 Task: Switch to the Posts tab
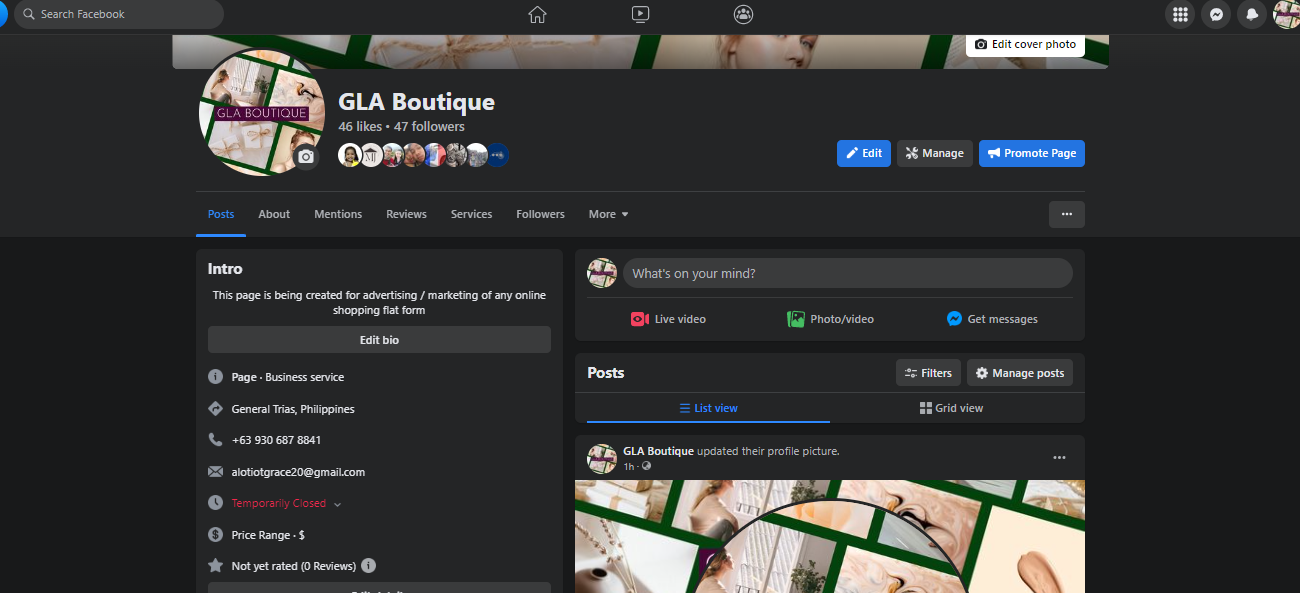click(221, 214)
